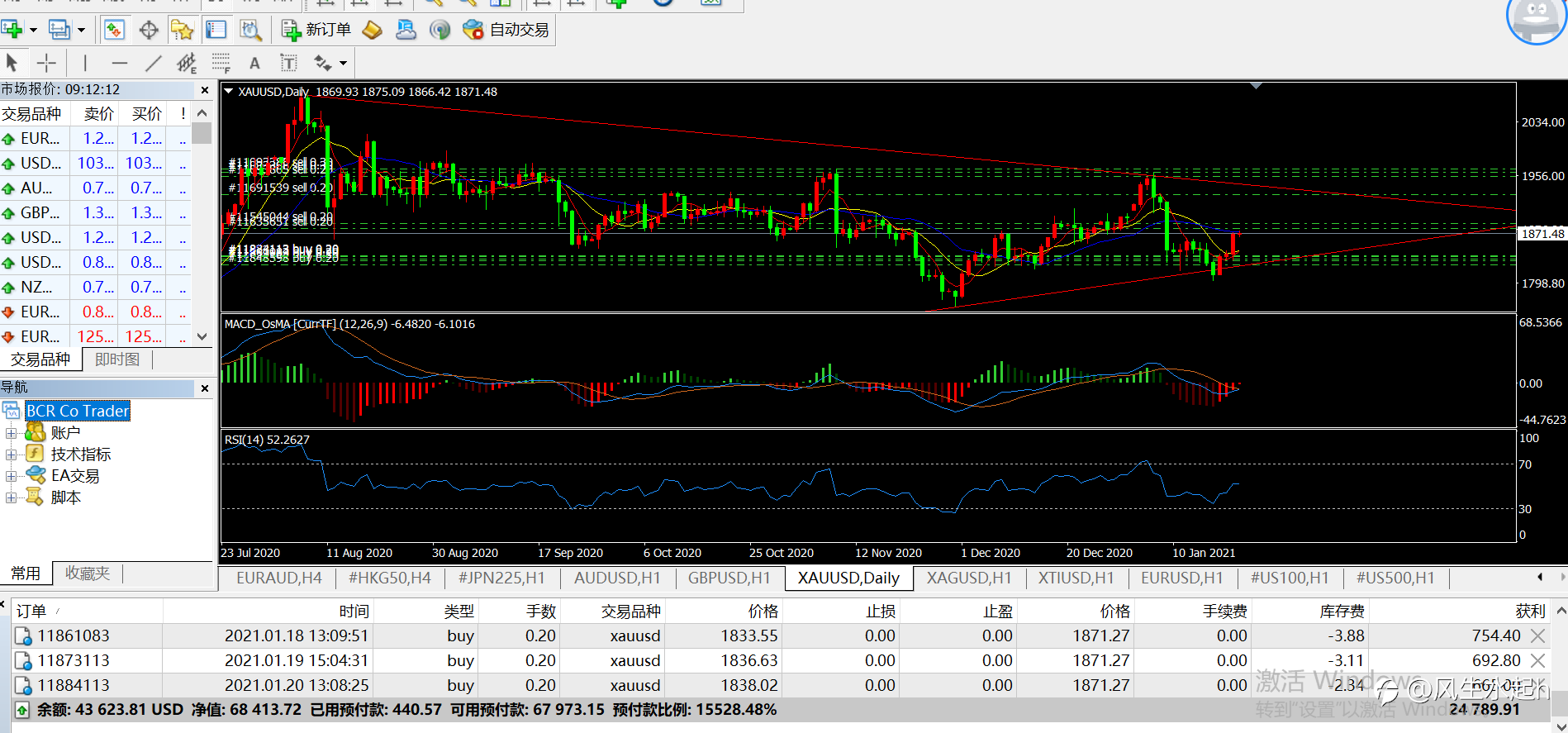Close order 11873113 with X icon
Screen dimensions: 1568x733
tap(1537, 660)
